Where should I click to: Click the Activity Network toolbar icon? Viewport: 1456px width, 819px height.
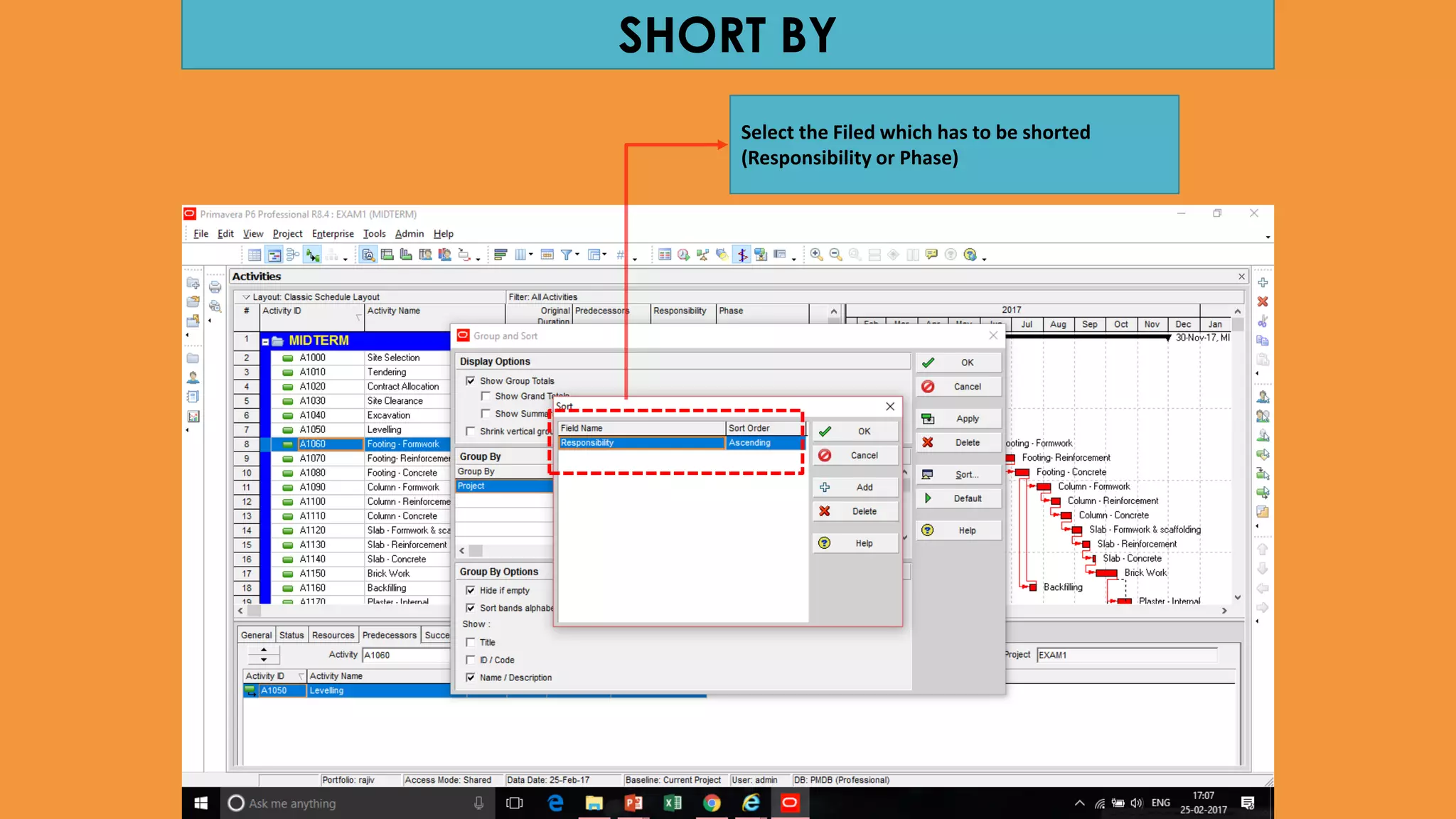[292, 255]
